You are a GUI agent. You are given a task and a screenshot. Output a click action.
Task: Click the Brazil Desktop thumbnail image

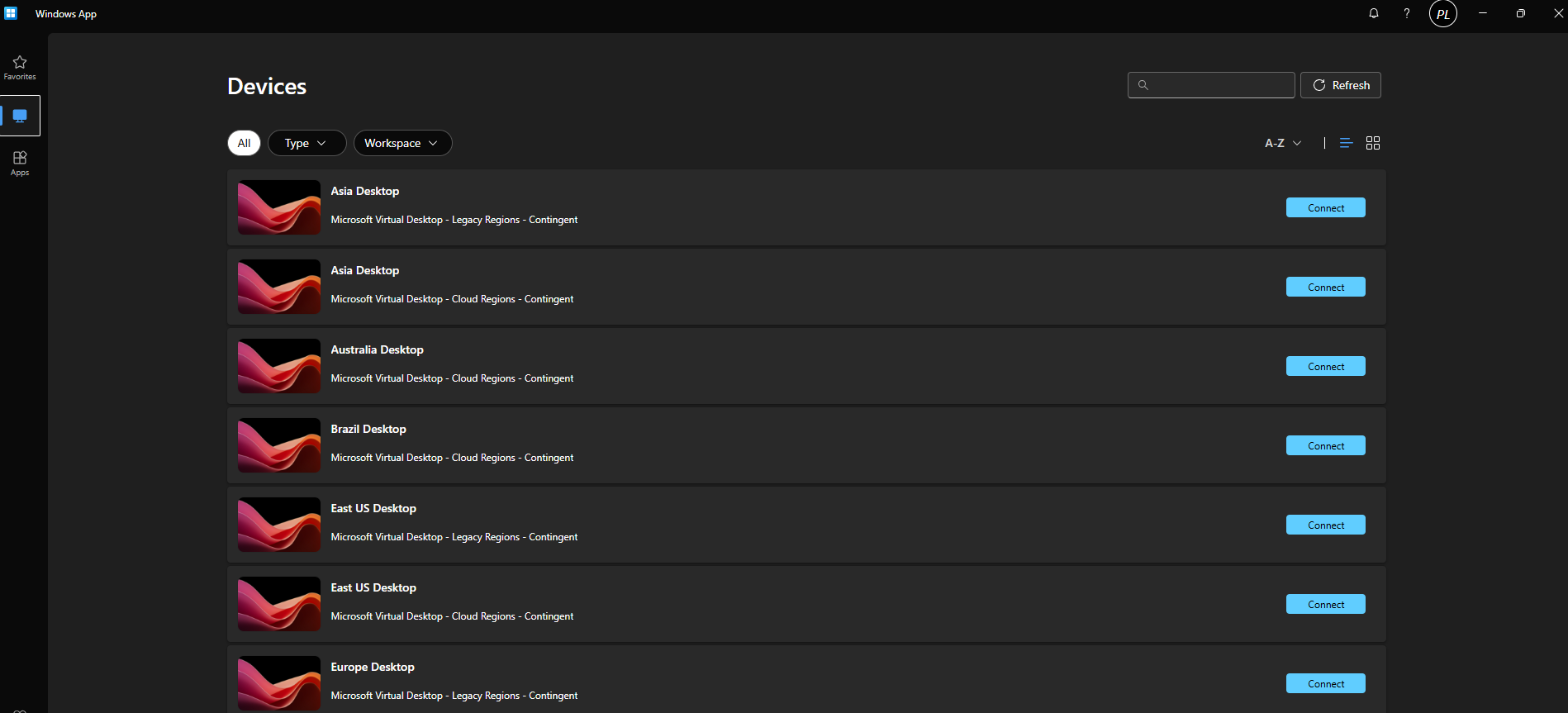(279, 445)
